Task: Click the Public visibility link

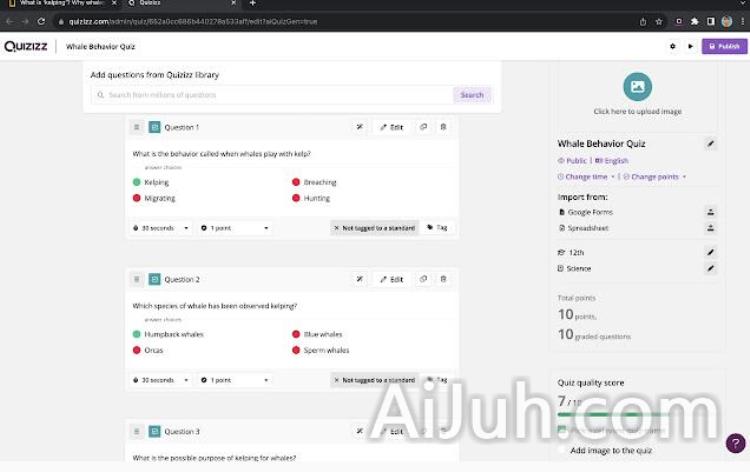Action: click(572, 161)
